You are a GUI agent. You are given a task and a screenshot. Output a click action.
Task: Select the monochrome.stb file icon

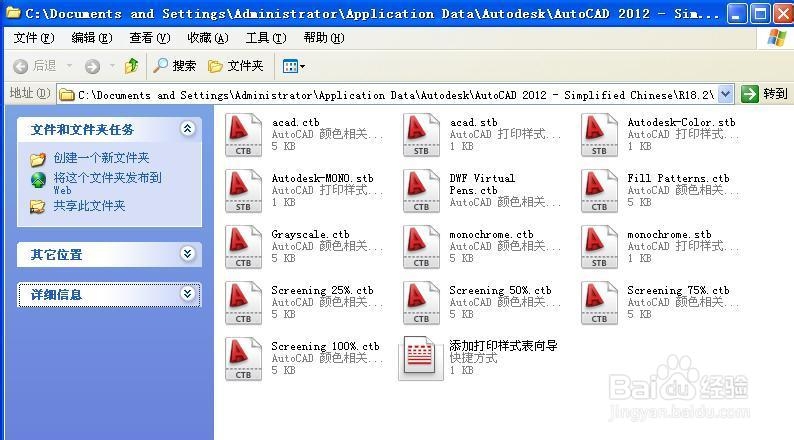[x=599, y=247]
